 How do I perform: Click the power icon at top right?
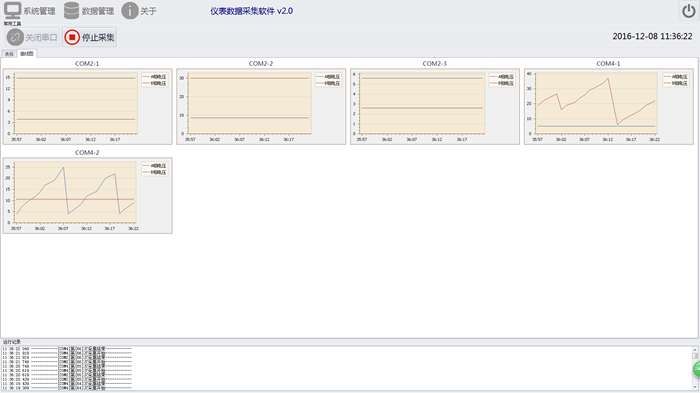coord(689,11)
